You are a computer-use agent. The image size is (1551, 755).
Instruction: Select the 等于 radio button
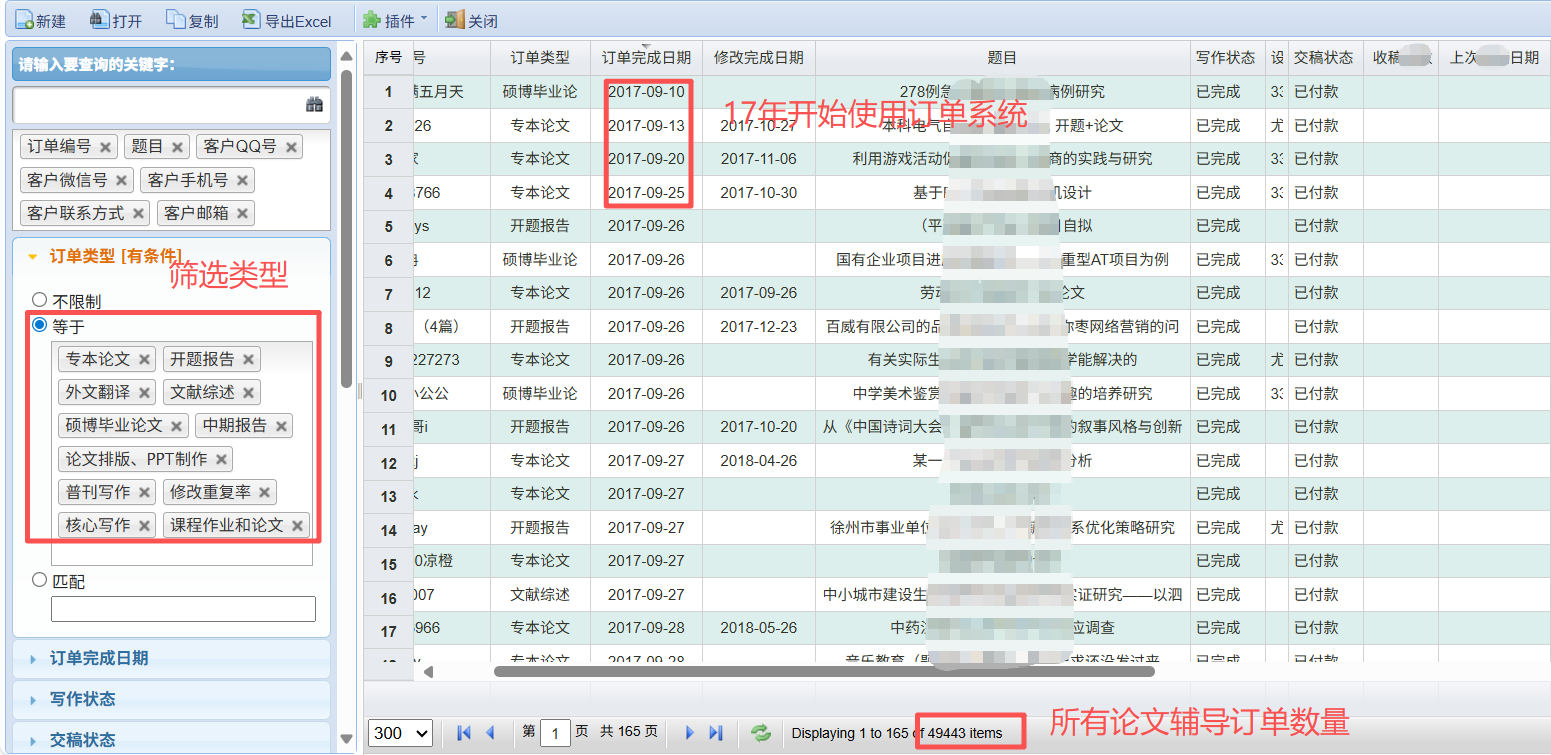[x=38, y=325]
